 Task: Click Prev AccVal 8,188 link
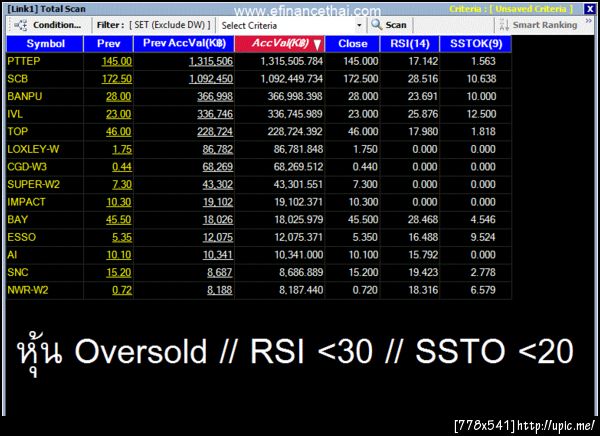[x=220, y=290]
